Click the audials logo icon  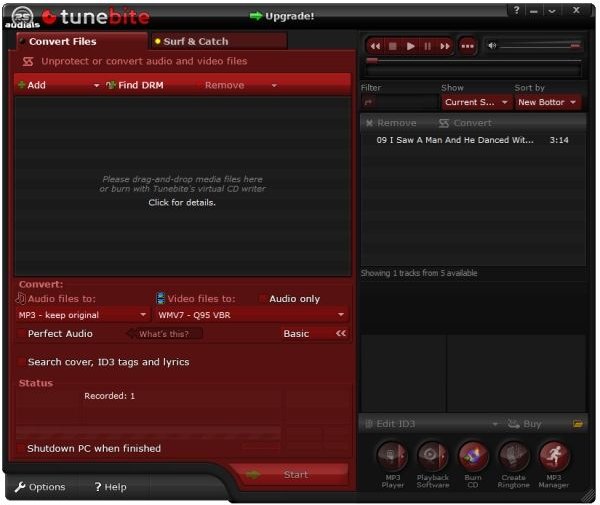coord(22,18)
